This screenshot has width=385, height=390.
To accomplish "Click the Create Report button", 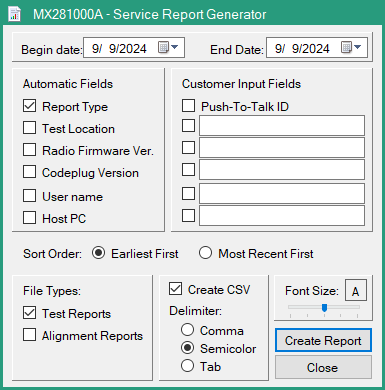I will click(323, 340).
